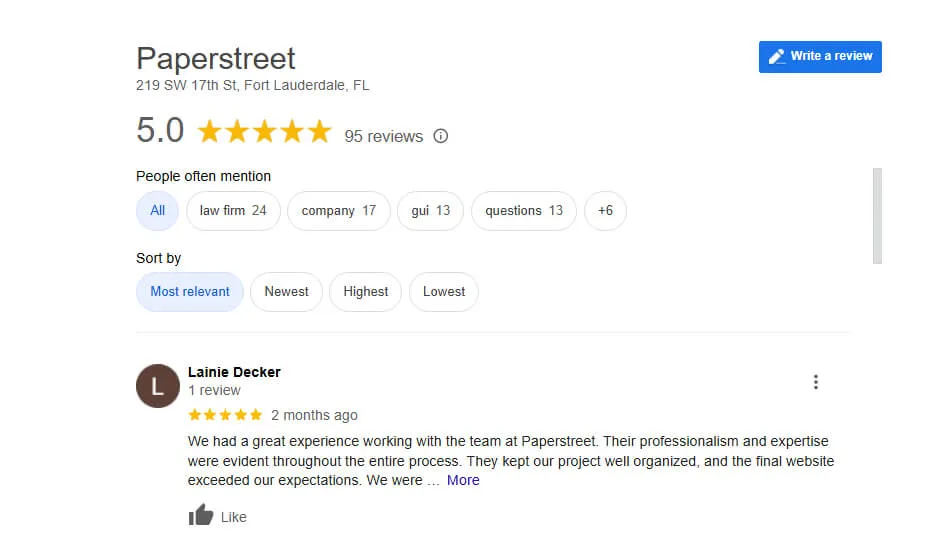Image resolution: width=950 pixels, height=550 pixels.
Task: Filter reviews mentioning 'gui'
Action: tap(430, 211)
